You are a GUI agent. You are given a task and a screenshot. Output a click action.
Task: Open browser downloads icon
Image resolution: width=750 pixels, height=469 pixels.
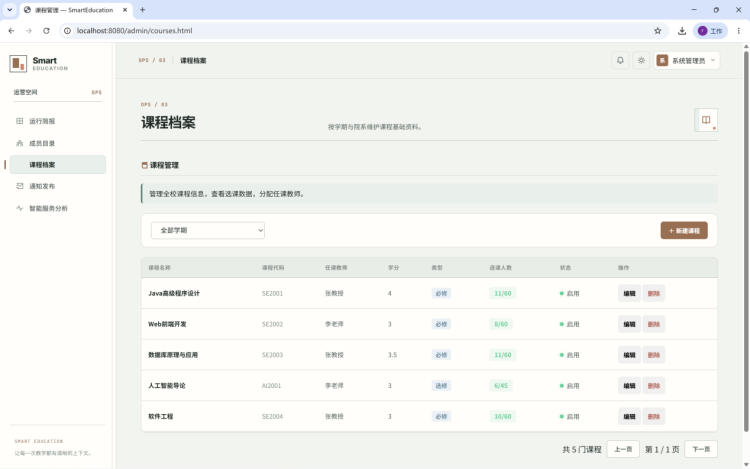tap(682, 31)
